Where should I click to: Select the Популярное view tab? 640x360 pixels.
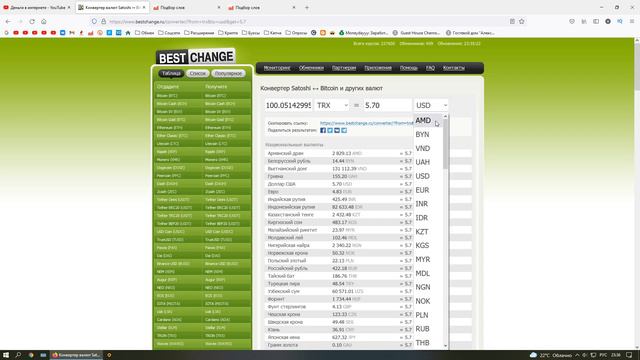tap(228, 73)
